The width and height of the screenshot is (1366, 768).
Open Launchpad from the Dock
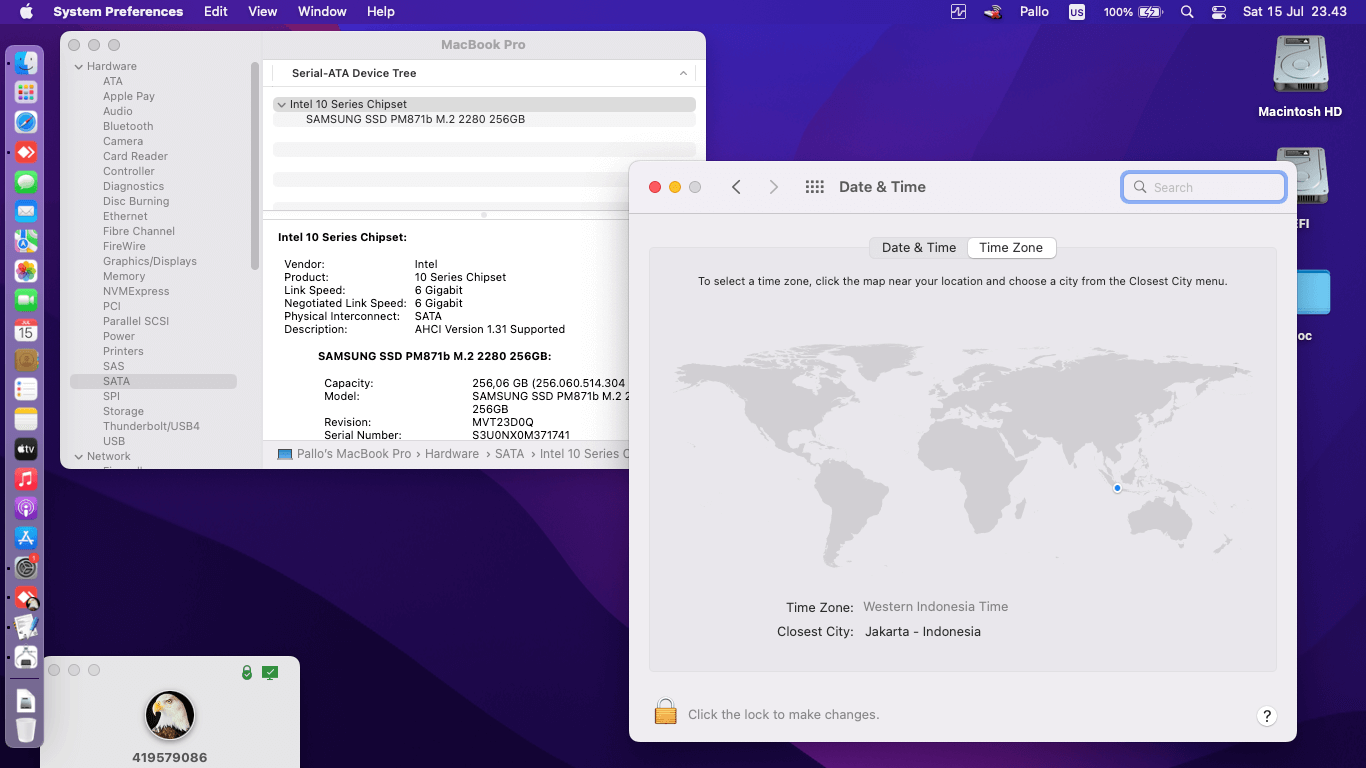[26, 92]
